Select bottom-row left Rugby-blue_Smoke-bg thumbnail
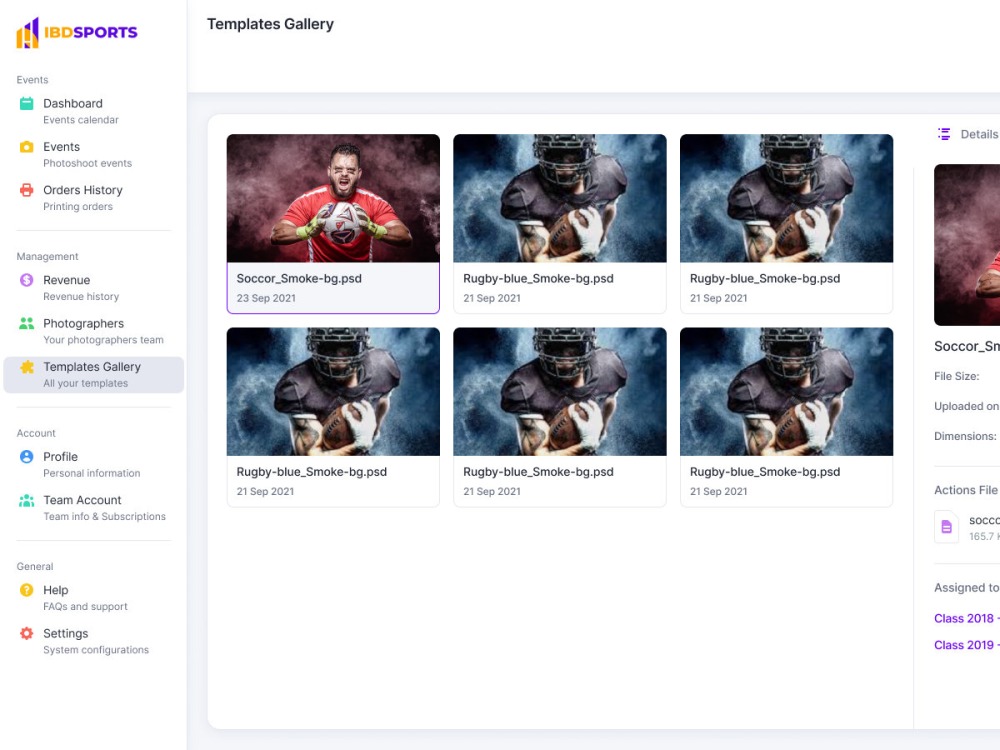 [333, 392]
